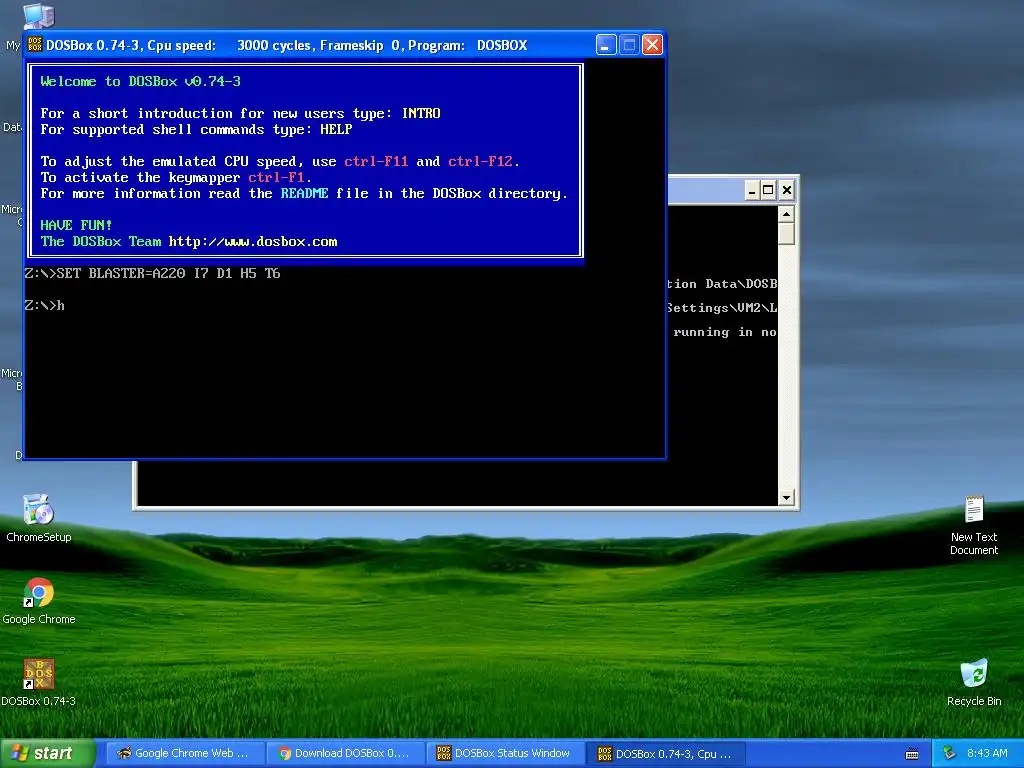The image size is (1024, 768).
Task: Click the DOSBox title bar text
Action: click(286, 45)
